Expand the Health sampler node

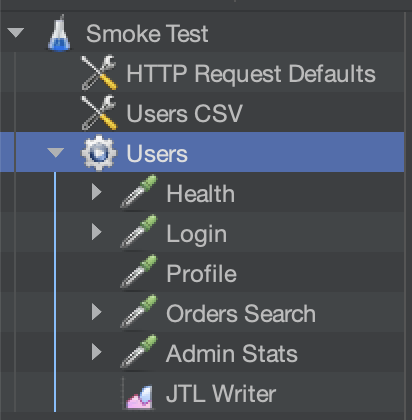[97, 192]
